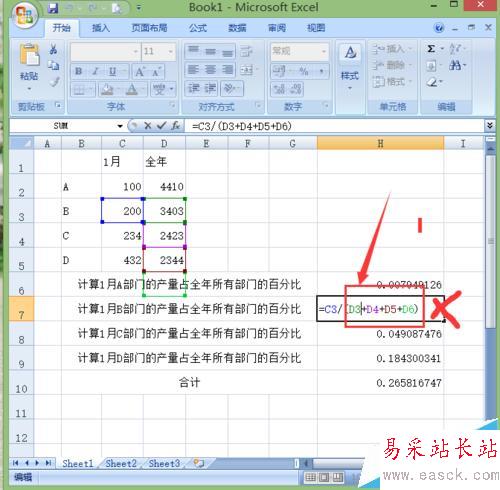Open Find and Select binoculars
The width and height of the screenshot is (500, 490).
point(455,65)
